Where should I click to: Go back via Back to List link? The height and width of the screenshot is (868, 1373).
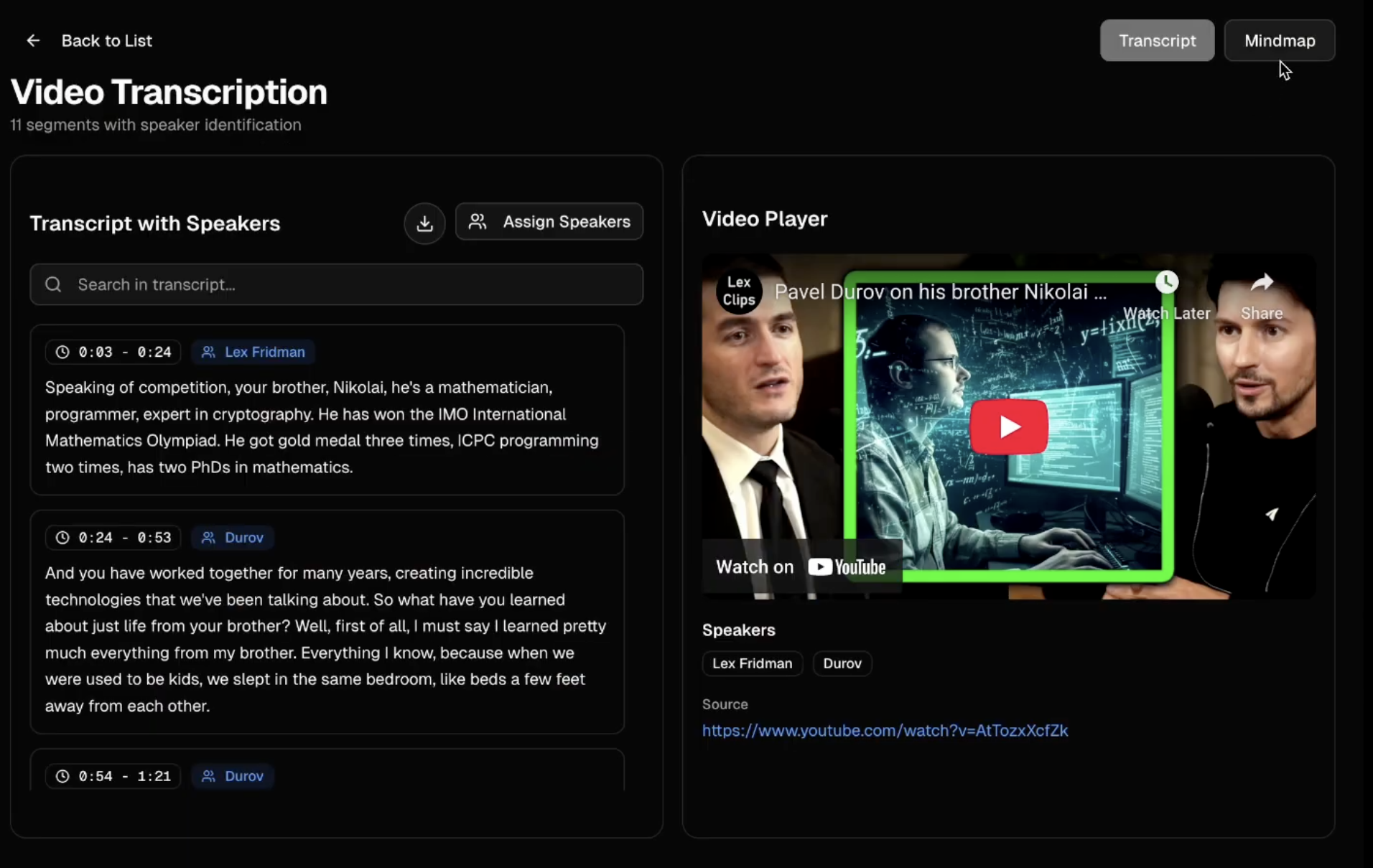[106, 41]
